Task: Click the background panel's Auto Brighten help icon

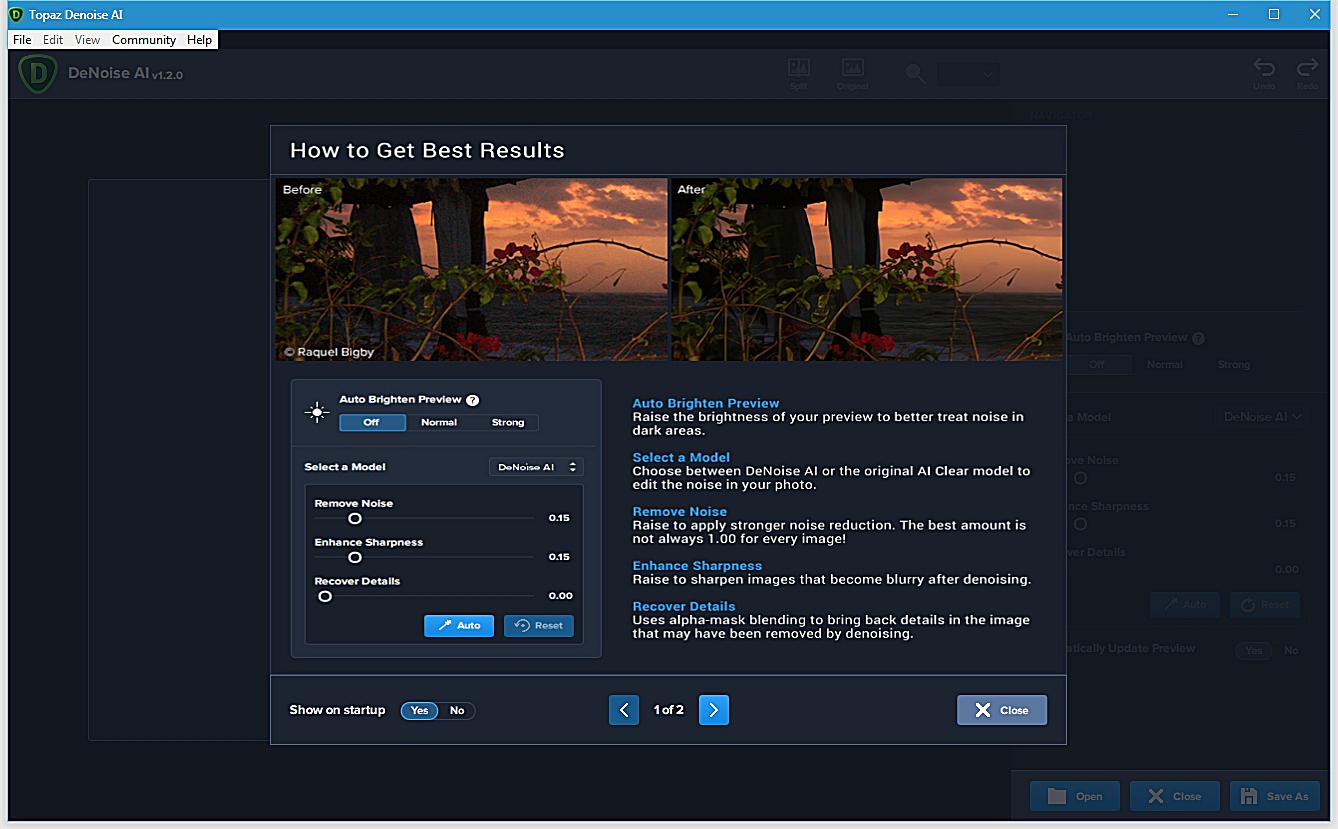Action: click(1198, 339)
